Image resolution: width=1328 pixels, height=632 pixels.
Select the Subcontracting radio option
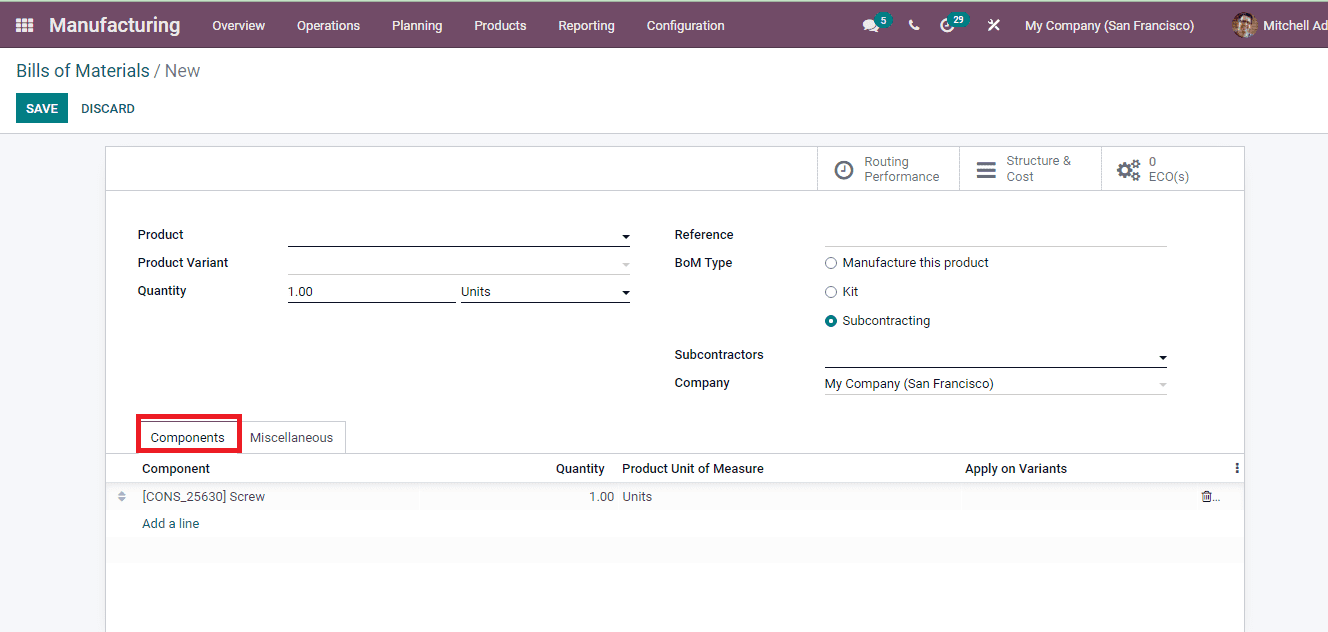(831, 320)
